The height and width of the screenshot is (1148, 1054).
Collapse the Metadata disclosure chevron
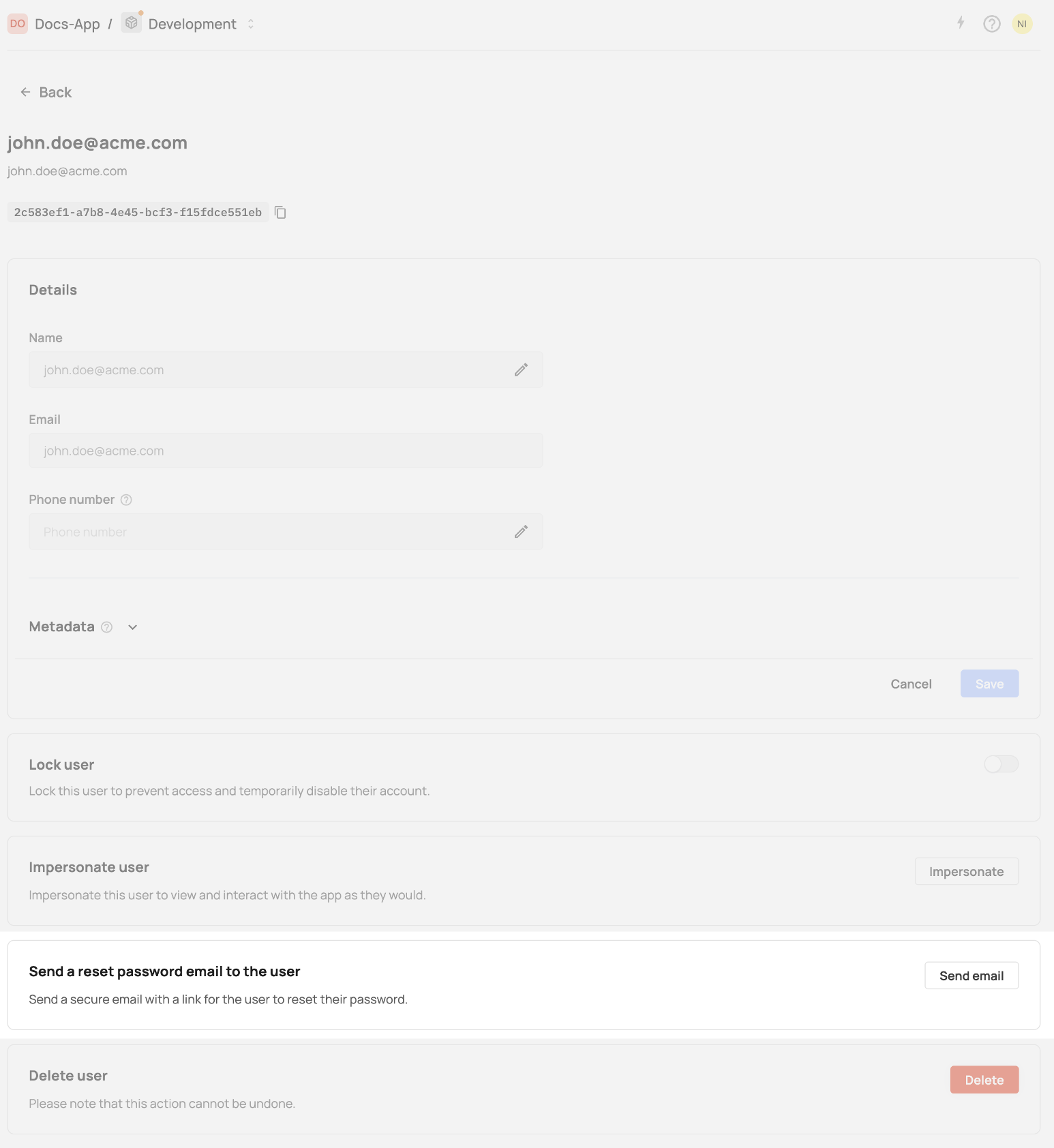click(x=132, y=626)
